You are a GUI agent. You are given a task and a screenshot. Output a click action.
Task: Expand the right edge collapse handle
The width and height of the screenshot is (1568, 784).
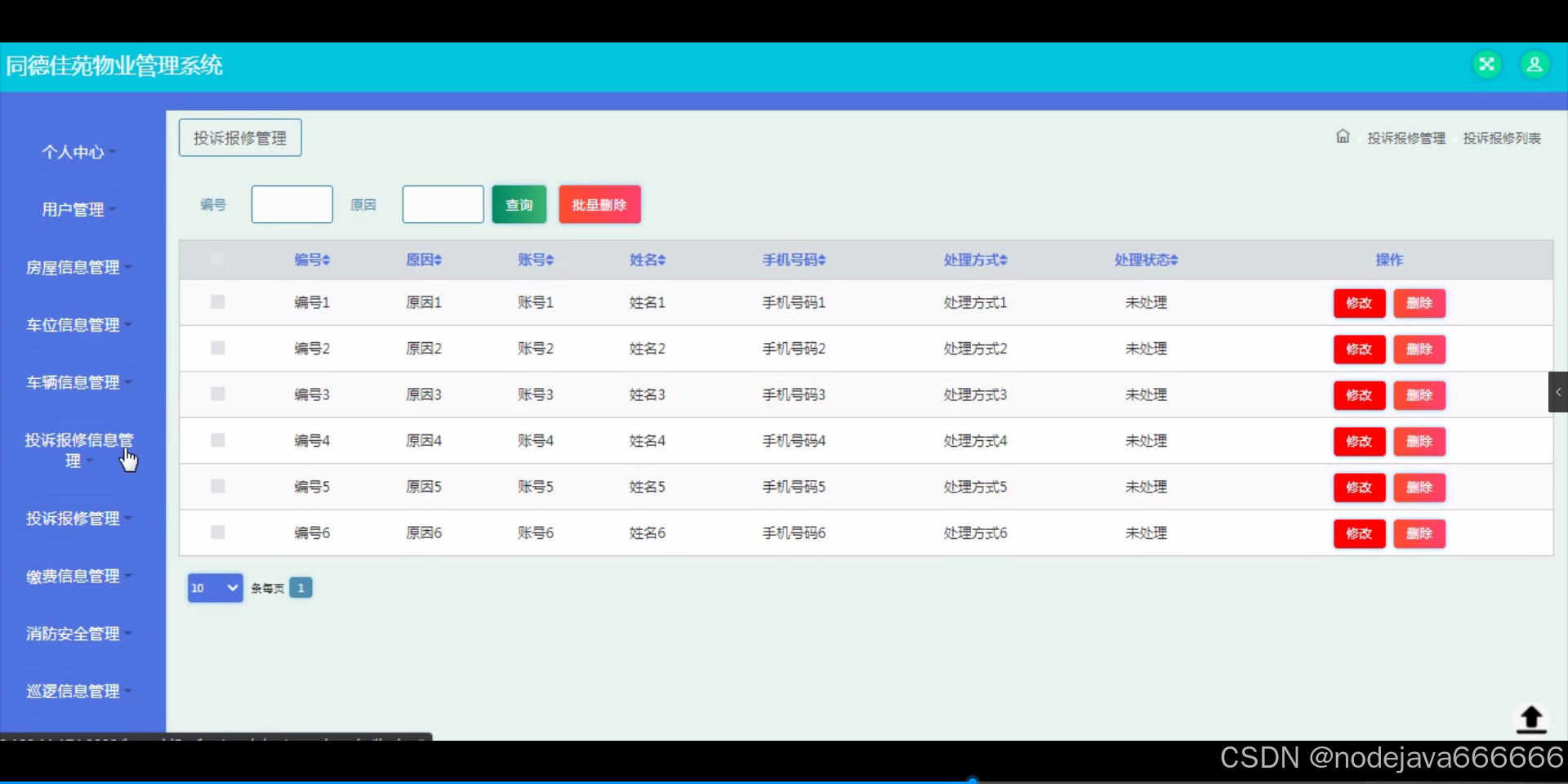pos(1558,392)
